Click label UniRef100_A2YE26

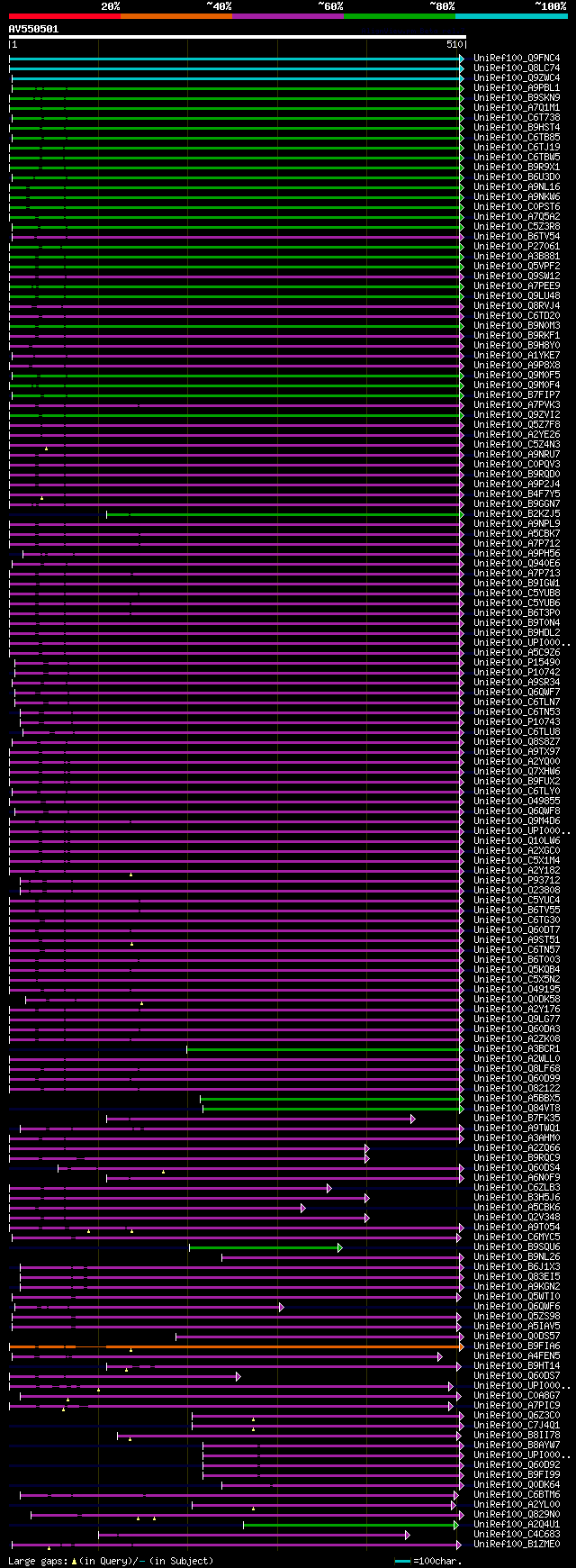click(517, 435)
